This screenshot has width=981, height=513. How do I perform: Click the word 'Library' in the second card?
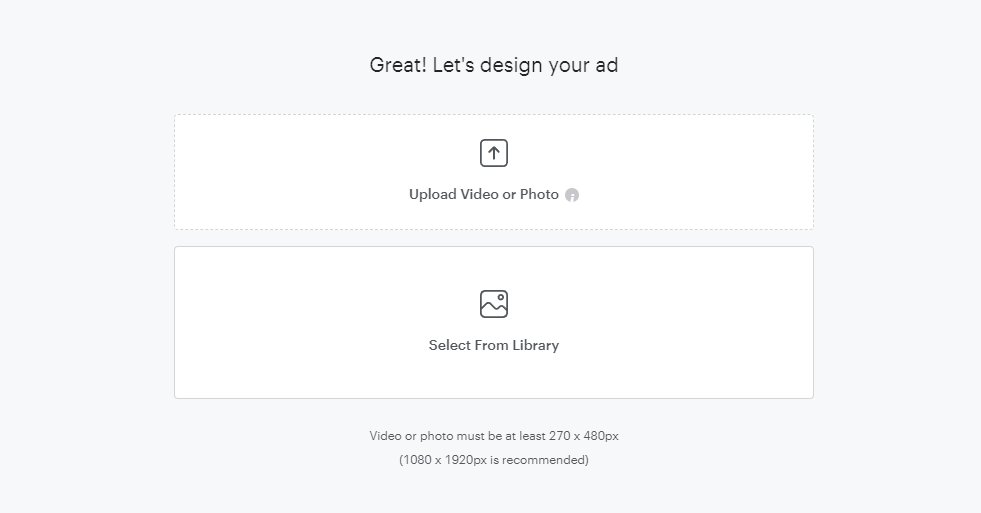coord(536,345)
